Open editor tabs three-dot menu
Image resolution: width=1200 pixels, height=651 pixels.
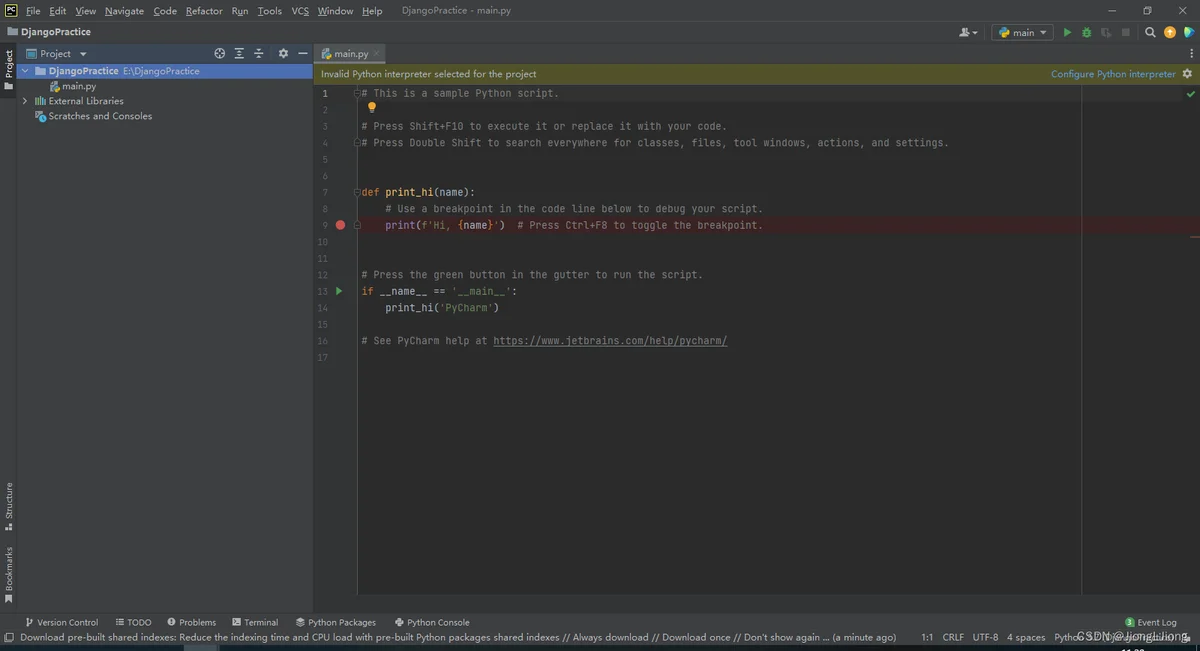(1189, 53)
